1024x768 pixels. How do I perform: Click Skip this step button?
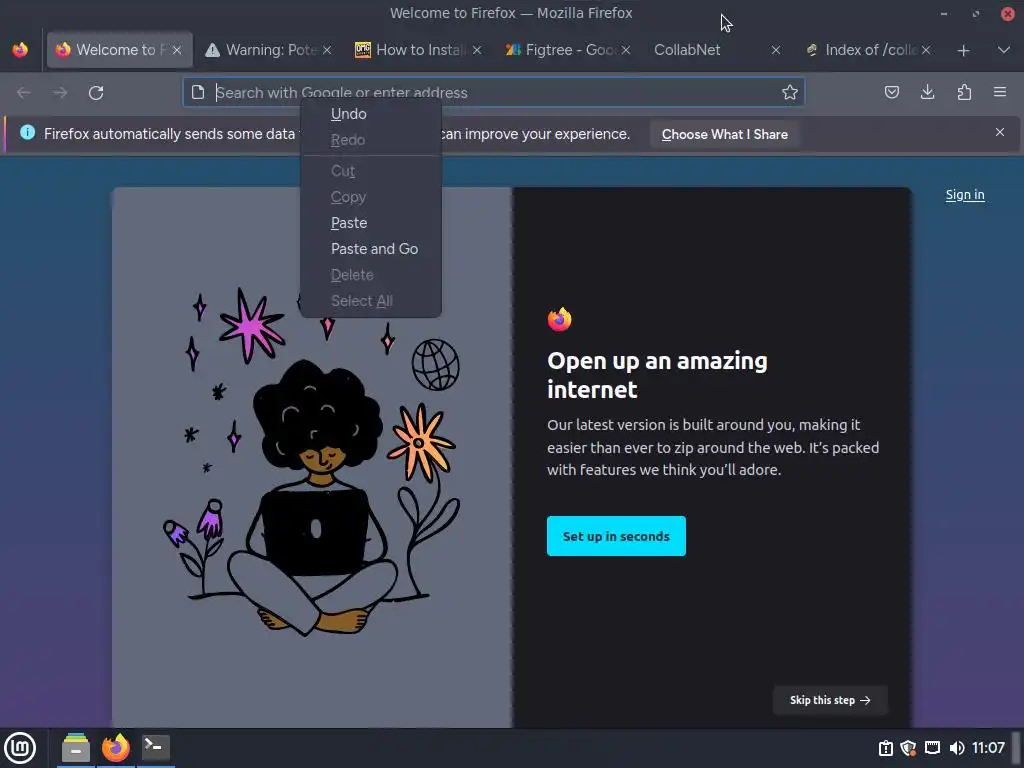click(830, 700)
